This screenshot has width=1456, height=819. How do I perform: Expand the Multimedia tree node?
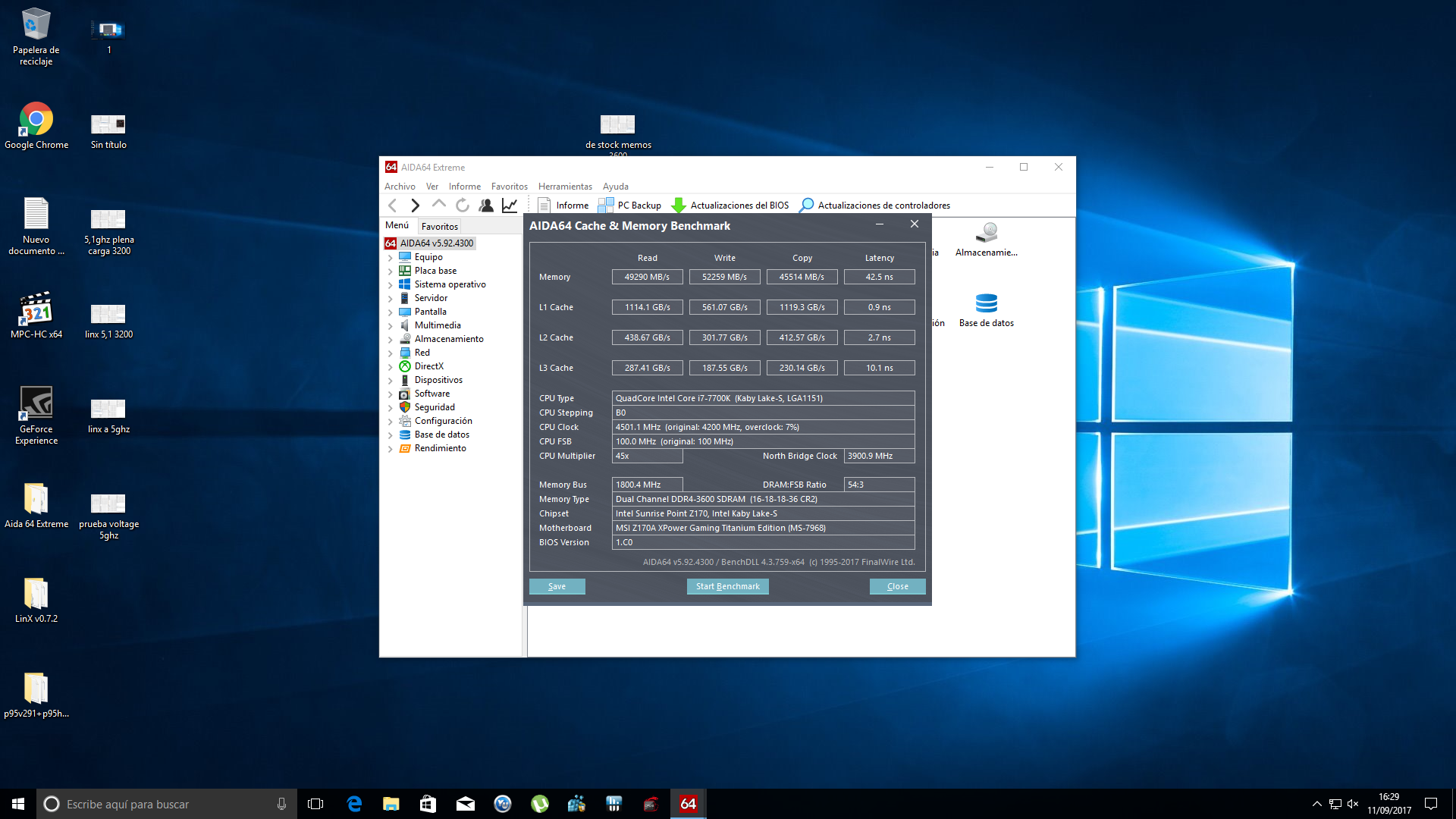(391, 326)
